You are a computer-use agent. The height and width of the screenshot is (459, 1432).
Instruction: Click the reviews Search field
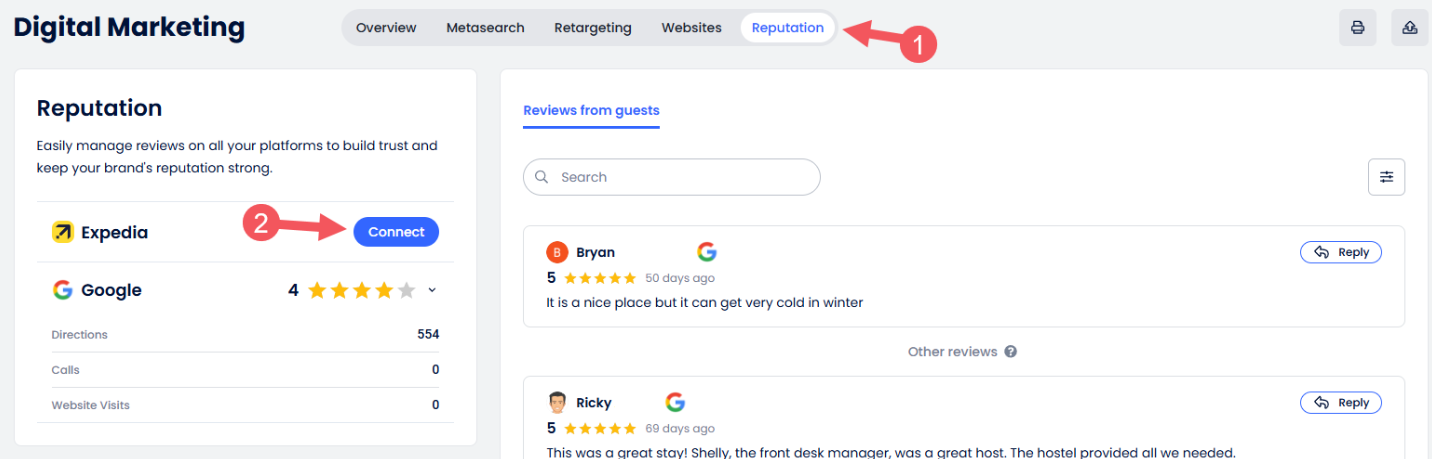672,177
